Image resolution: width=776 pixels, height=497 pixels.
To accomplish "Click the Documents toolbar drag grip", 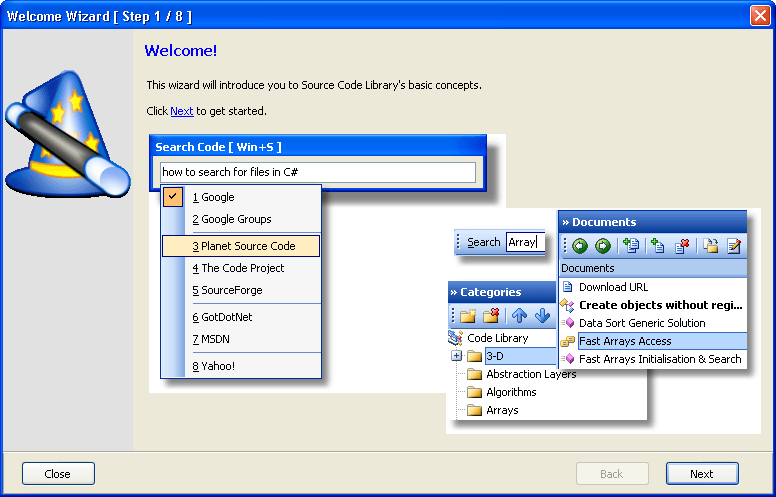I will click(x=565, y=246).
